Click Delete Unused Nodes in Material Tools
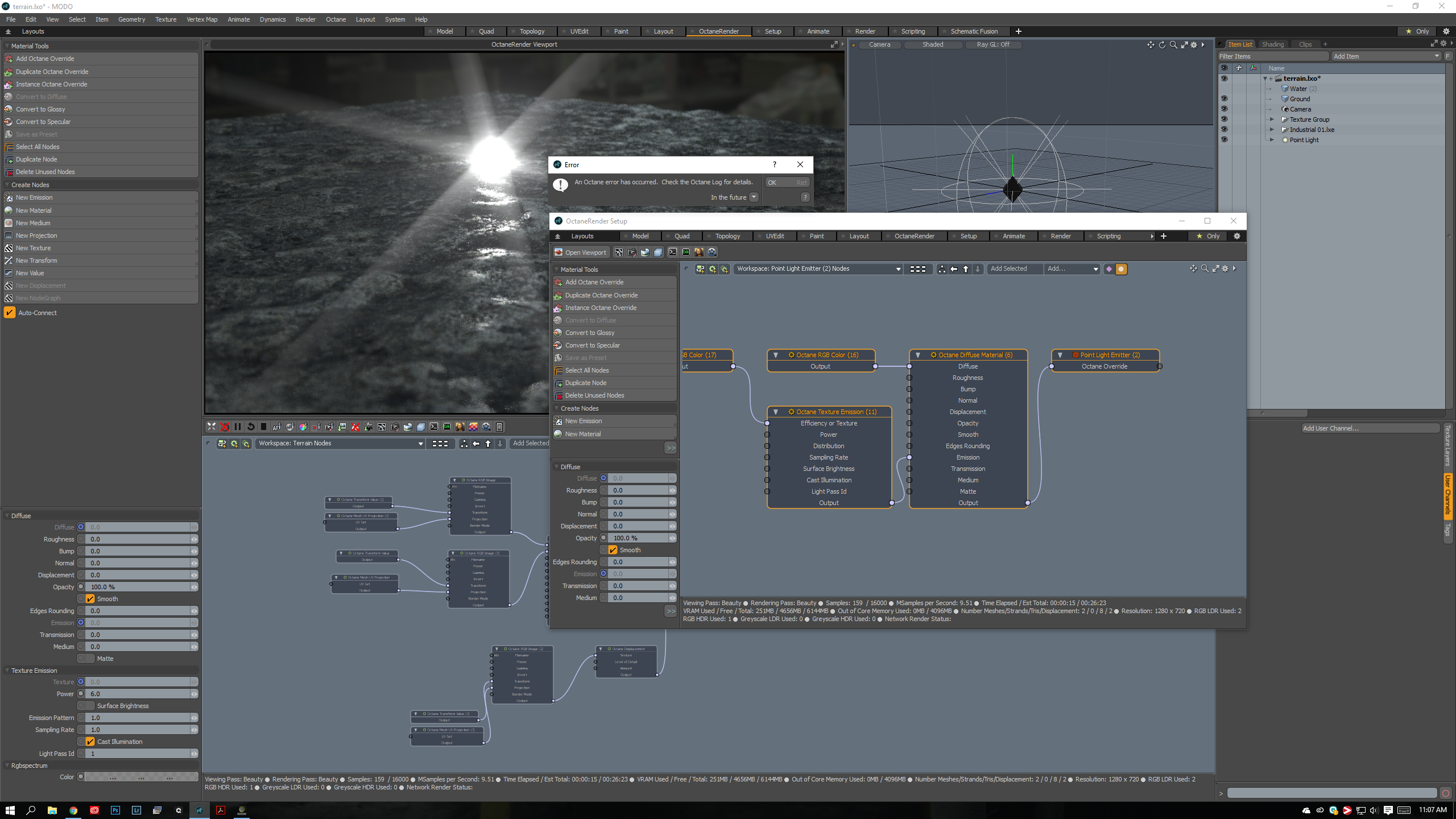Image resolution: width=1456 pixels, height=819 pixels. pos(45,172)
